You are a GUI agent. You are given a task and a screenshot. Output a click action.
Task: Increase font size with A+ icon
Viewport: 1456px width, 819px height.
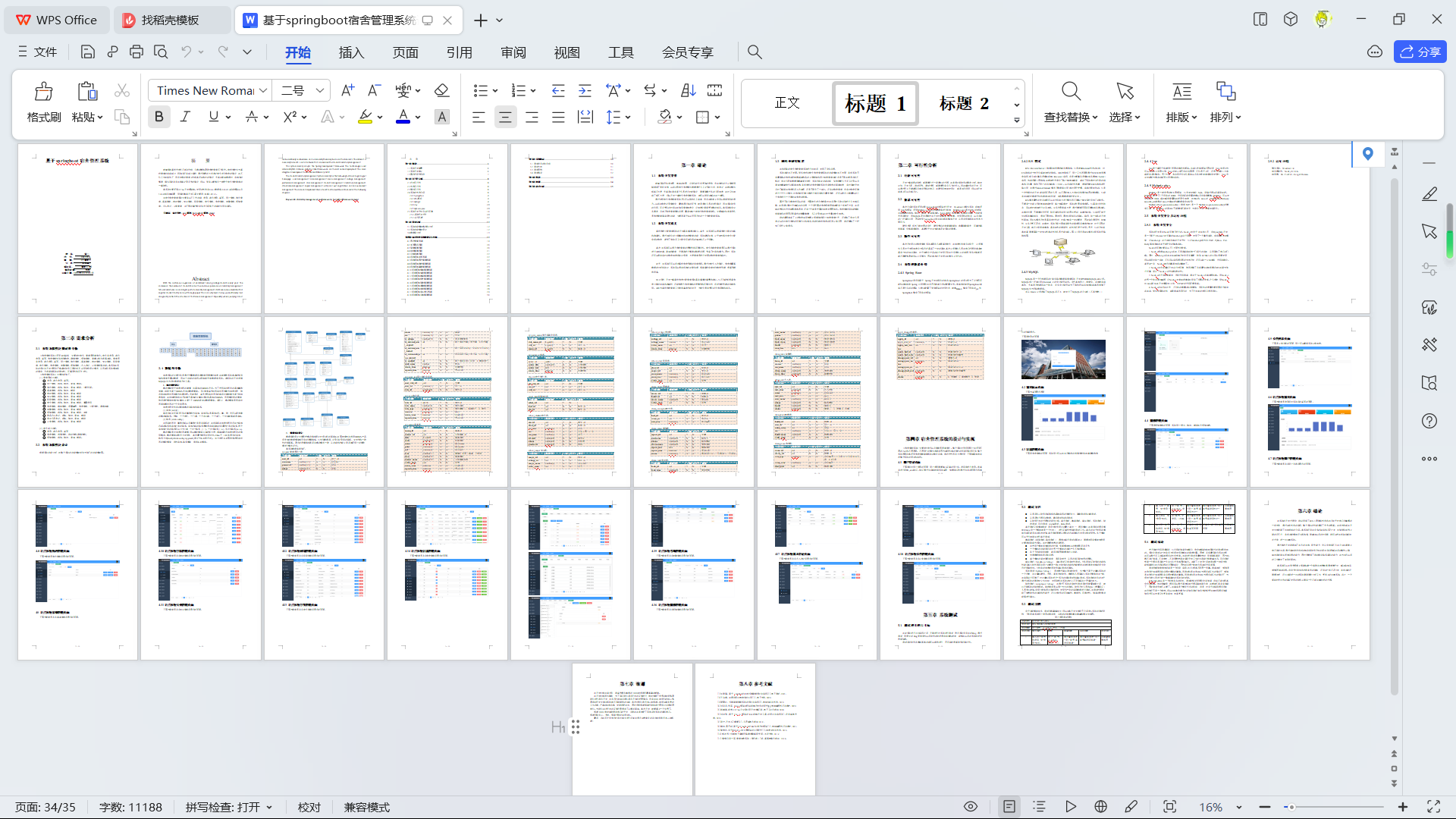pos(347,90)
